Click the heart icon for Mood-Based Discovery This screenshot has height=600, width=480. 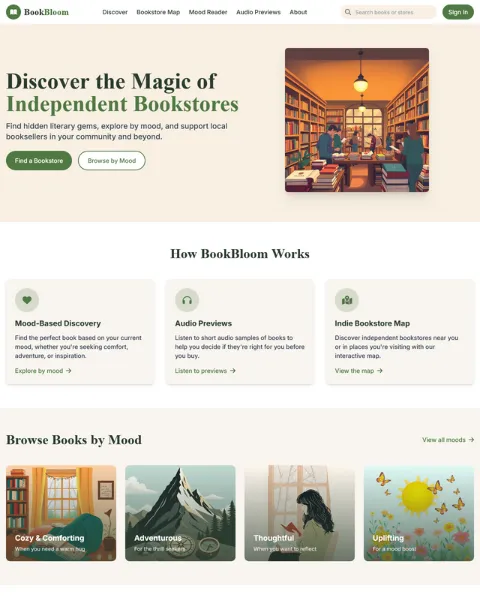click(27, 300)
